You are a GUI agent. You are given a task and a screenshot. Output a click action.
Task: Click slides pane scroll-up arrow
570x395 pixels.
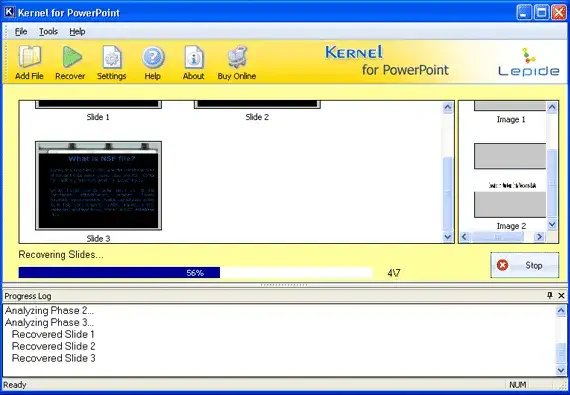(x=447, y=107)
